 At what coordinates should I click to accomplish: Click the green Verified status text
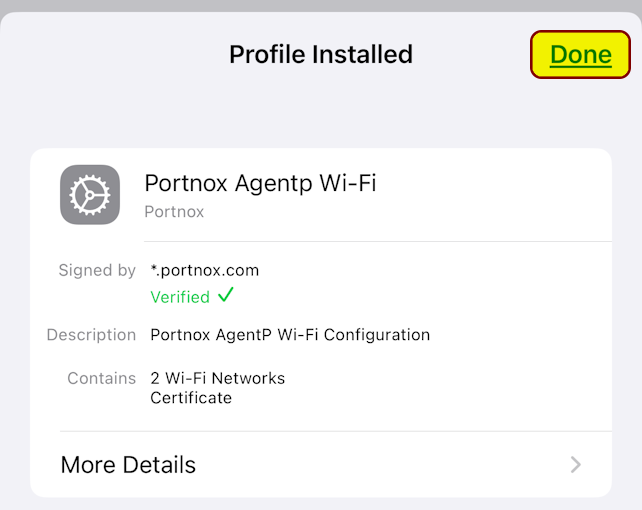(x=180, y=297)
